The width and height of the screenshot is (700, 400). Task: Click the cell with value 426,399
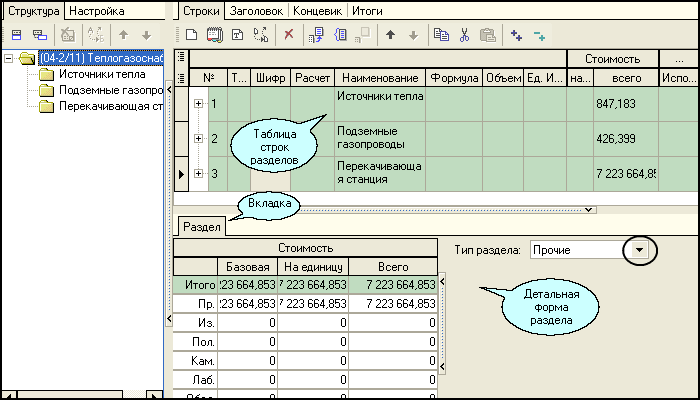[626, 139]
